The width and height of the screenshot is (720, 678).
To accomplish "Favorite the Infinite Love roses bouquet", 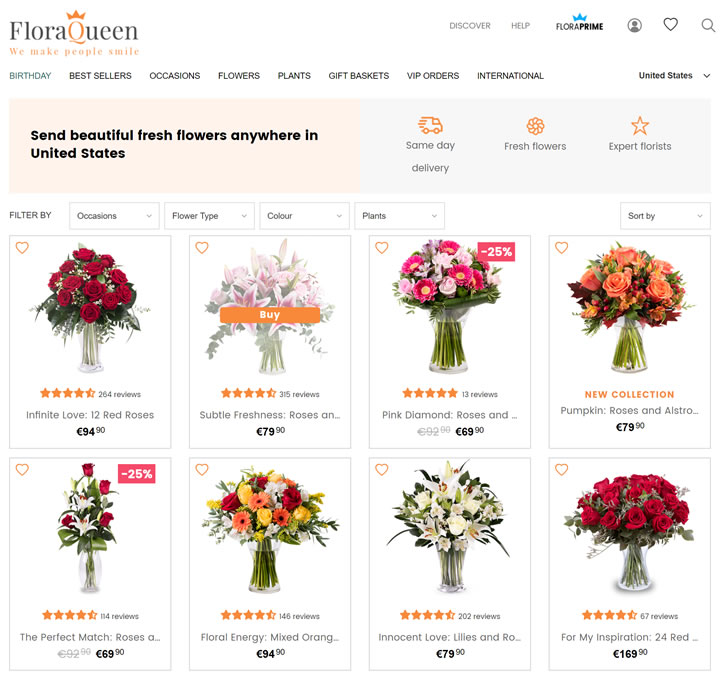I will [x=22, y=248].
